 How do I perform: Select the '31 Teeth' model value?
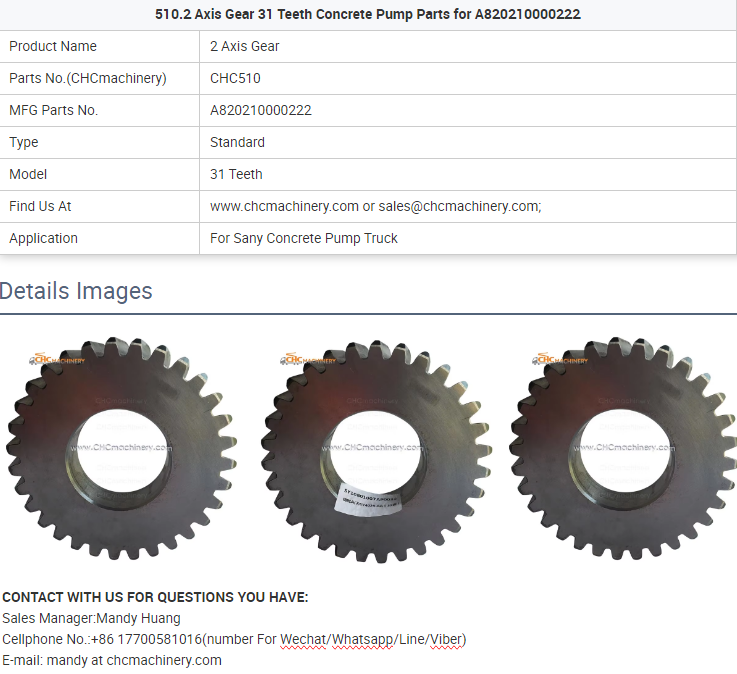click(236, 174)
